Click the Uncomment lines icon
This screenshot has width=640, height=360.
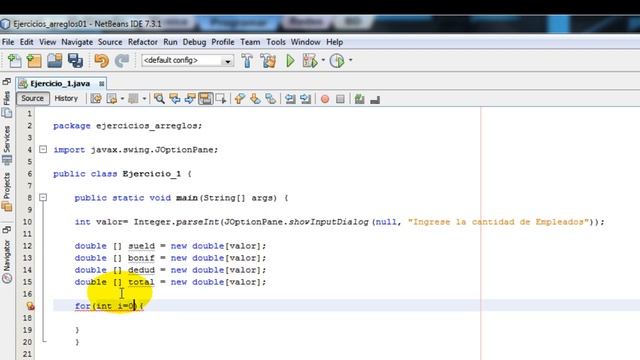(375, 99)
